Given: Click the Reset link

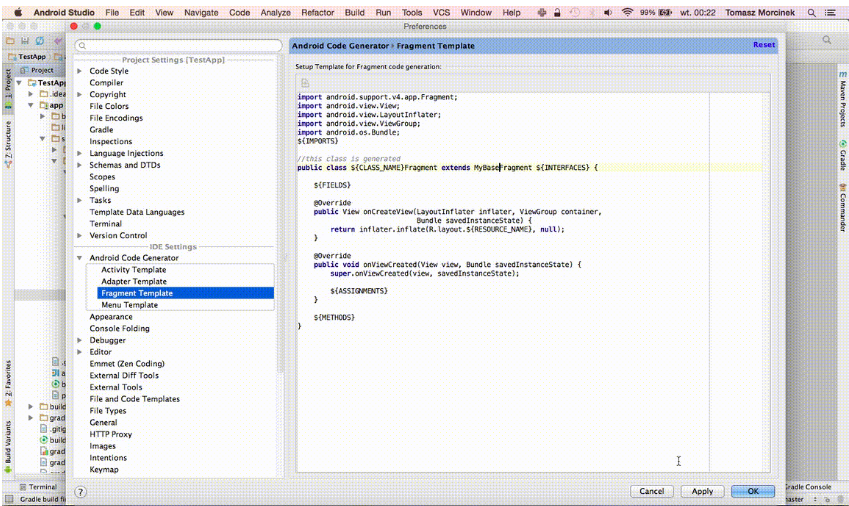Looking at the screenshot, I should [x=763, y=45].
